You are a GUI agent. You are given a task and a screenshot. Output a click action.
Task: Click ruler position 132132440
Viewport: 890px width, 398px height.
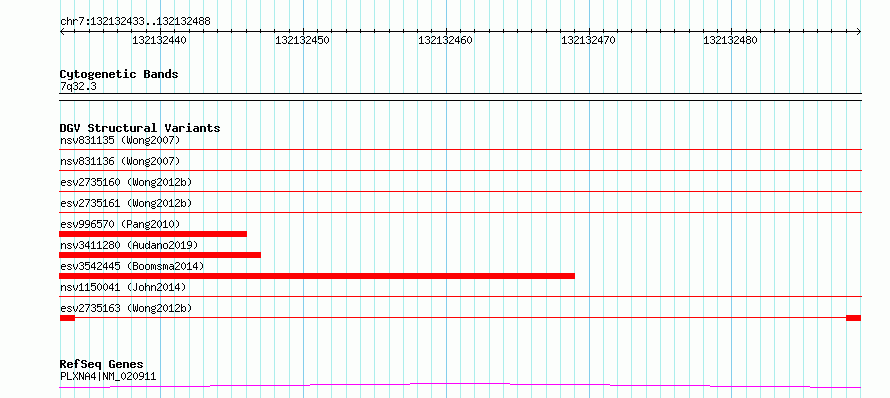click(159, 40)
